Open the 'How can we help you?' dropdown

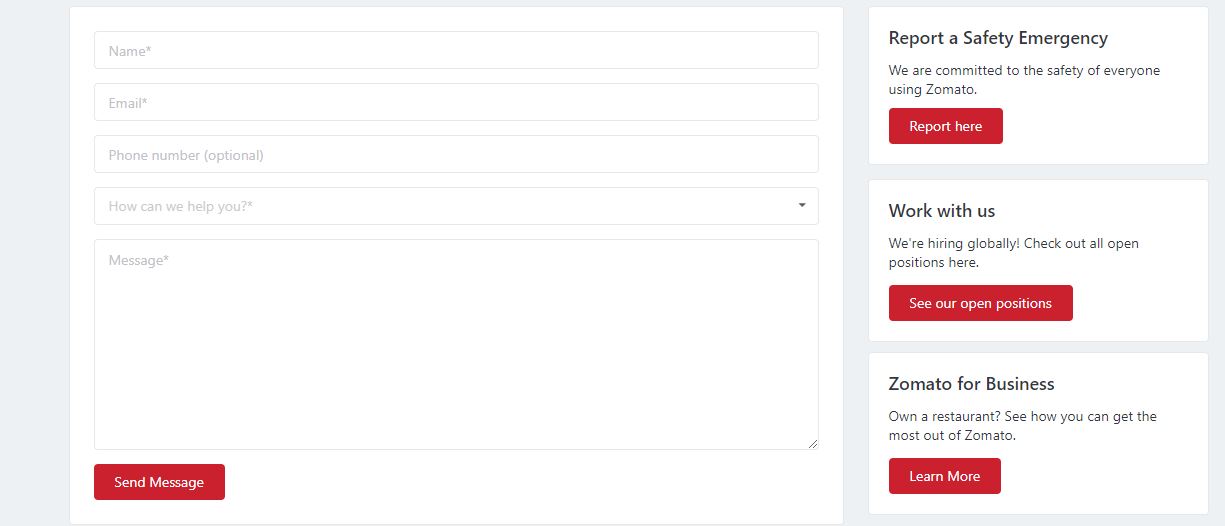[x=456, y=206]
